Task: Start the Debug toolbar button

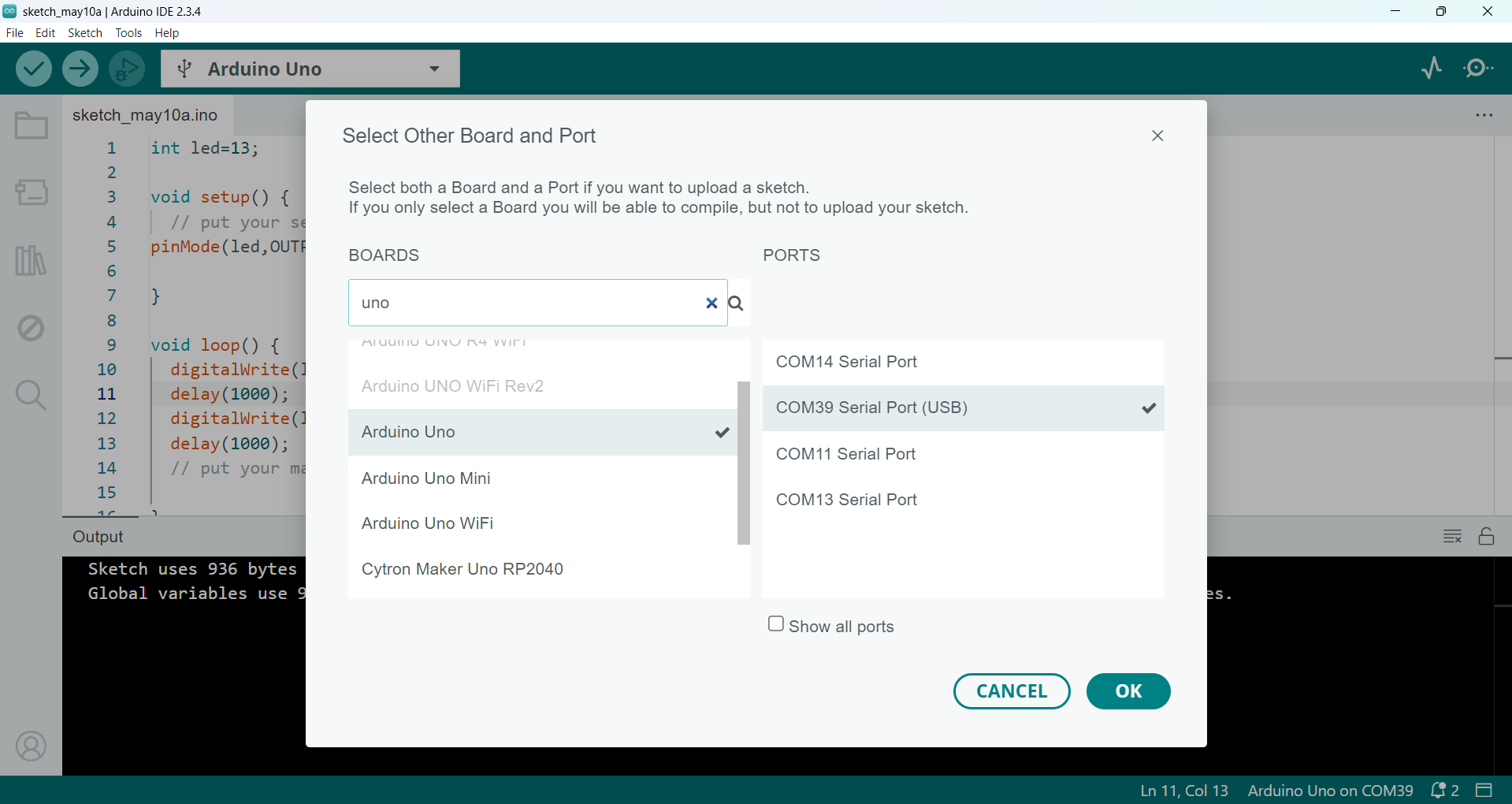Action: point(127,69)
